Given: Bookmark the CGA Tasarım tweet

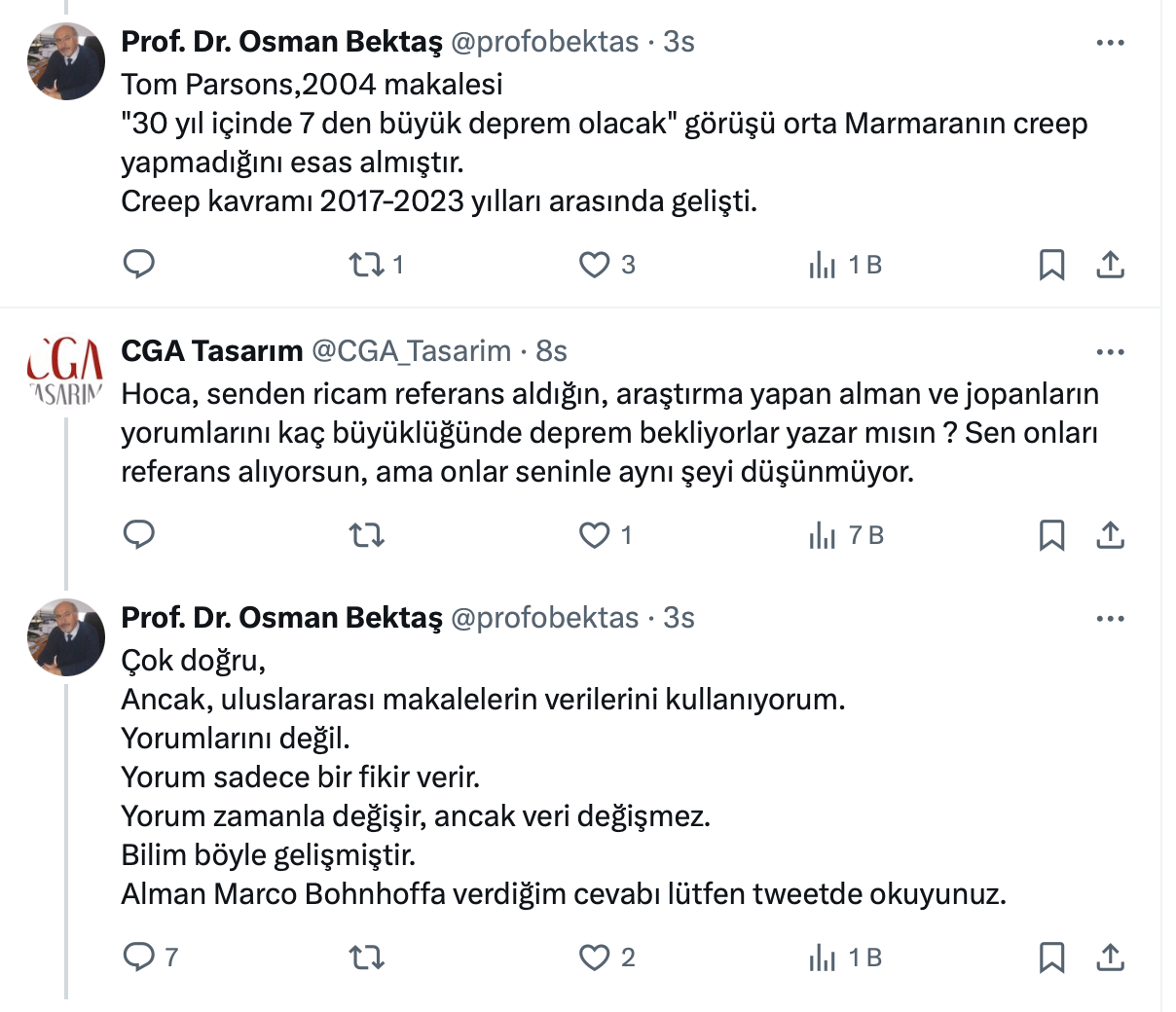Looking at the screenshot, I should point(1051,534).
